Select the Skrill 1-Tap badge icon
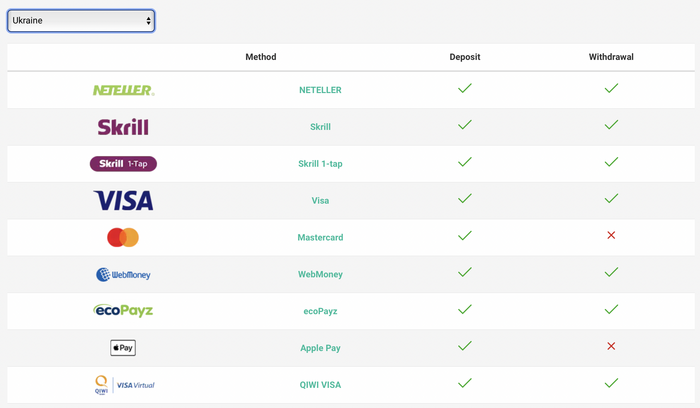This screenshot has width=700, height=408. pos(123,164)
